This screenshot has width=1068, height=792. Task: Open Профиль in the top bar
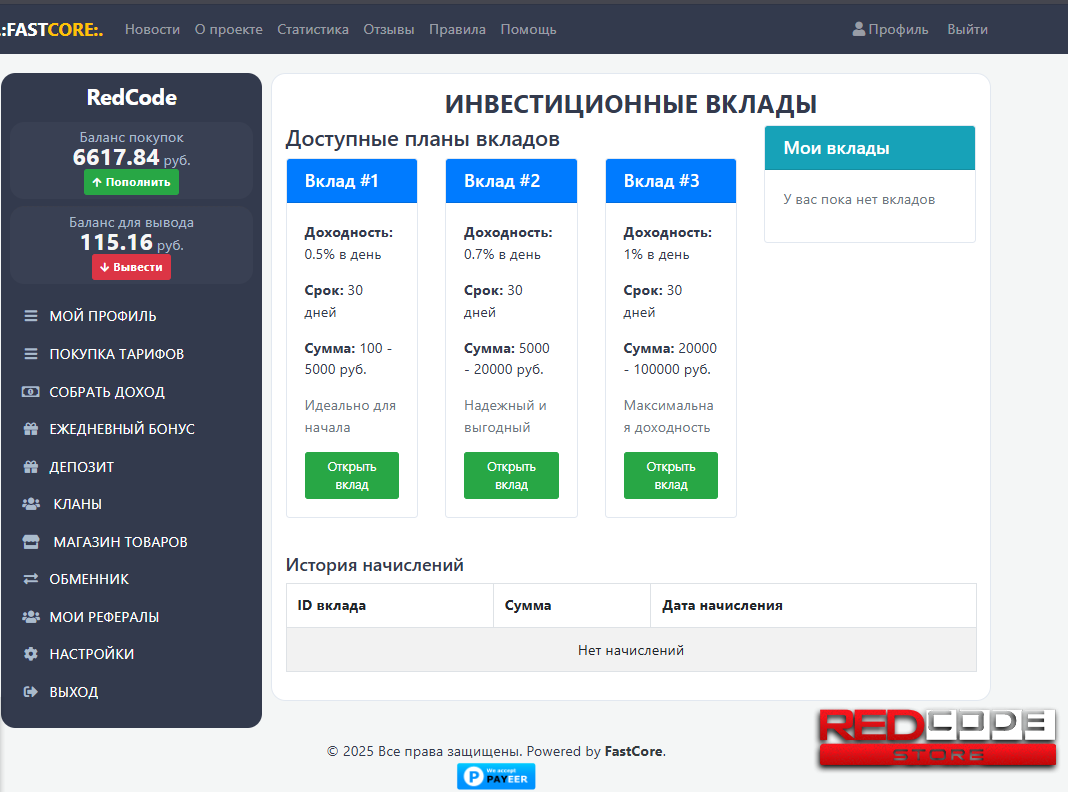pos(890,30)
